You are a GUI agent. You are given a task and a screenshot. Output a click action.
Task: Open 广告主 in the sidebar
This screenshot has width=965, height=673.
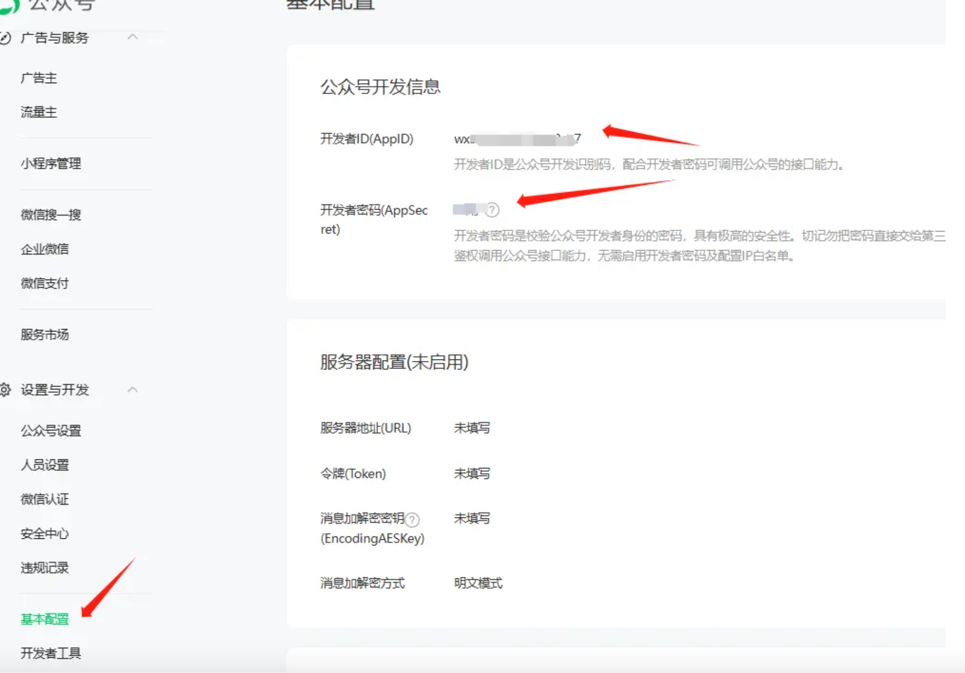tap(39, 78)
